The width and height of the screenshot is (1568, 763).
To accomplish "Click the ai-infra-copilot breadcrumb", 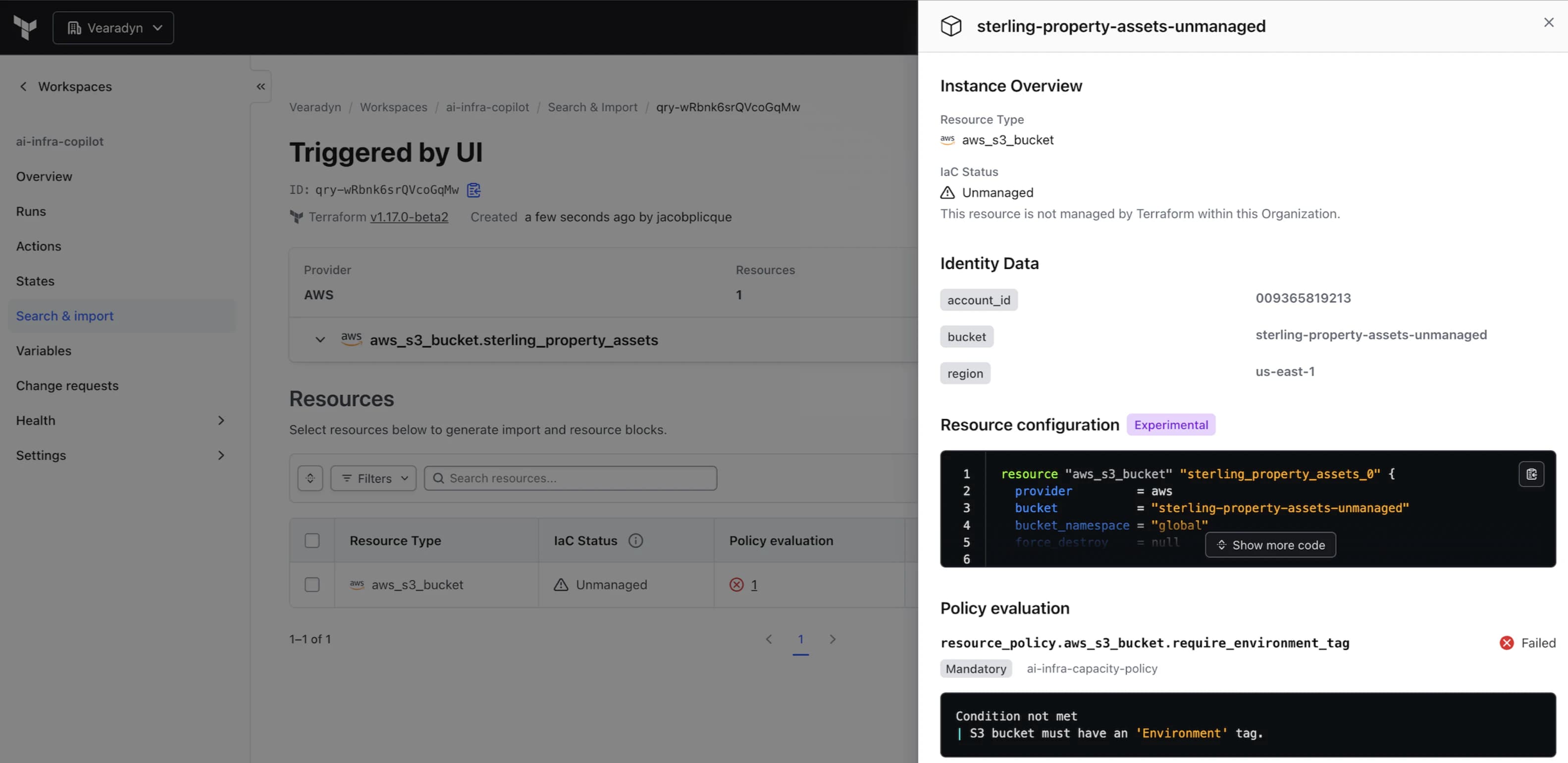I will pyautogui.click(x=487, y=107).
